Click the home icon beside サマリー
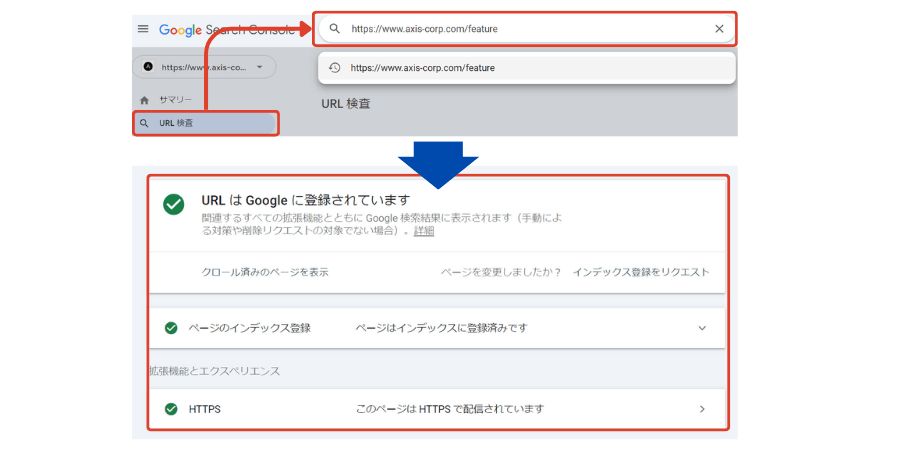920x450 pixels. (144, 100)
